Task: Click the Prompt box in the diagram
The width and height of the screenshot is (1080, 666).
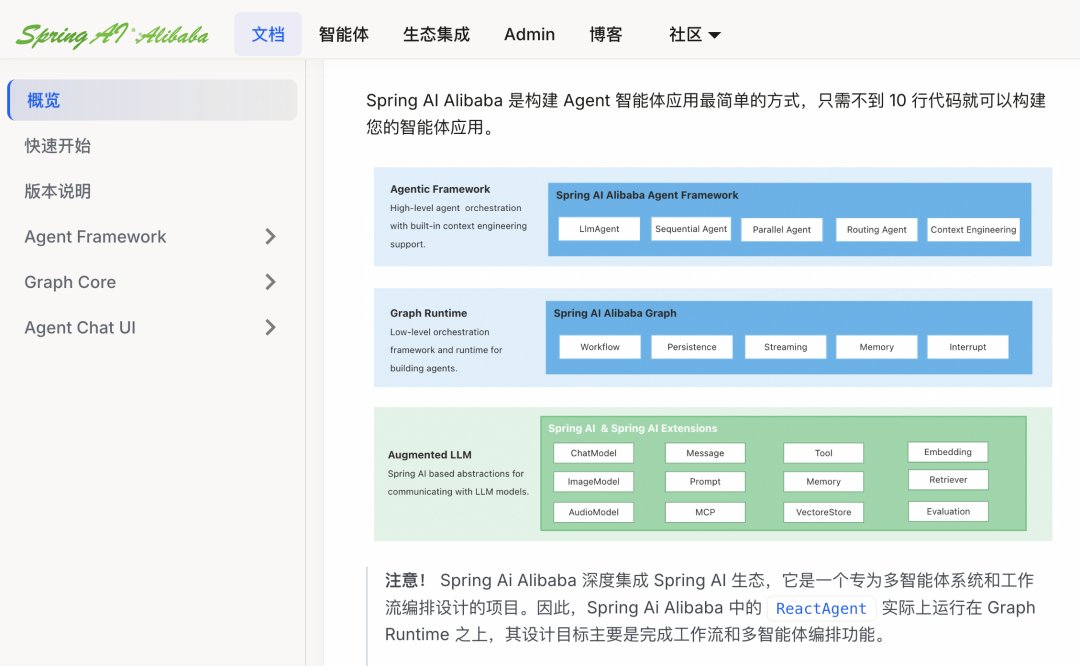Action: [705, 481]
